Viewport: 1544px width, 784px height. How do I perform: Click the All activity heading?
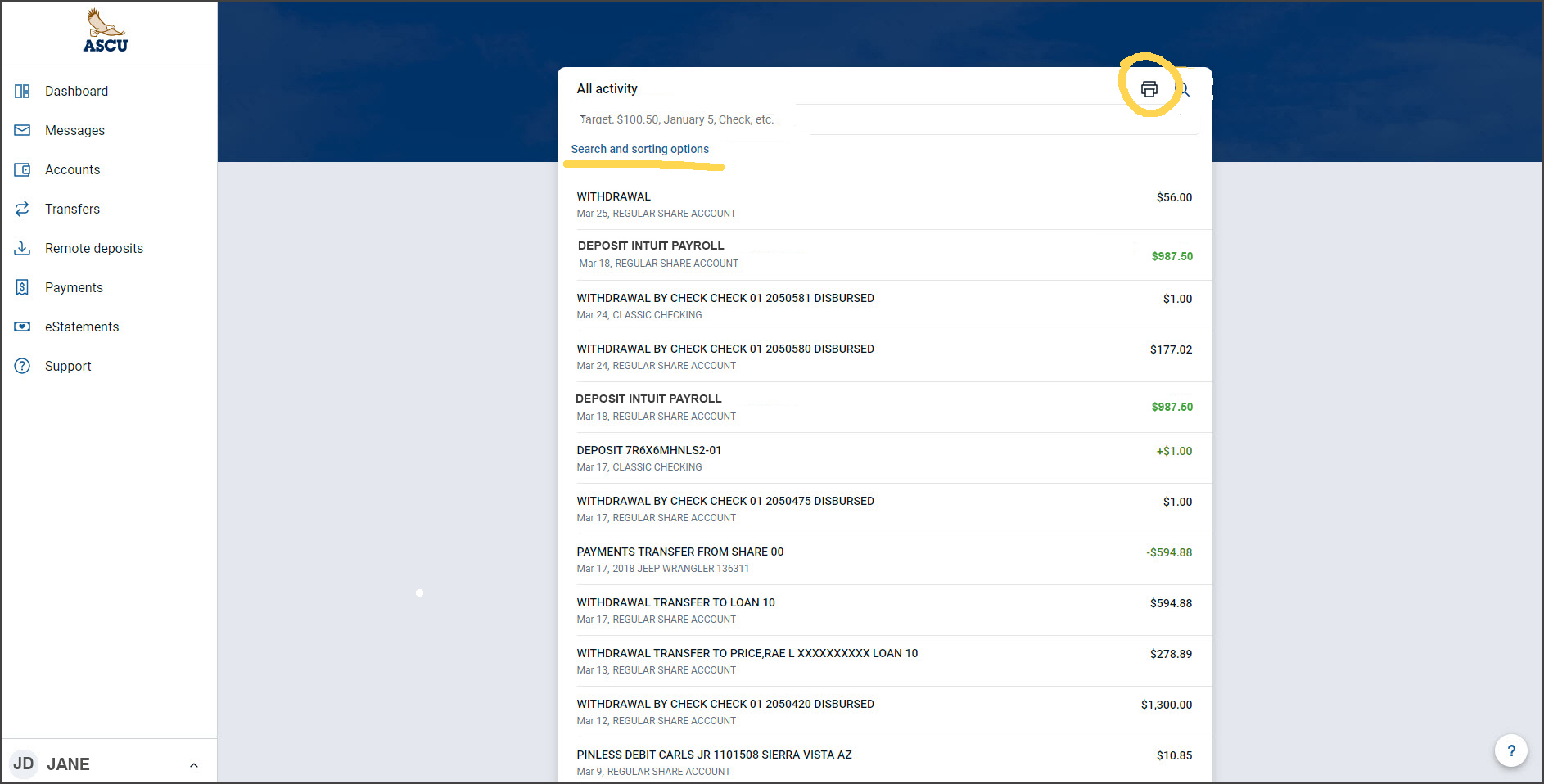(607, 88)
